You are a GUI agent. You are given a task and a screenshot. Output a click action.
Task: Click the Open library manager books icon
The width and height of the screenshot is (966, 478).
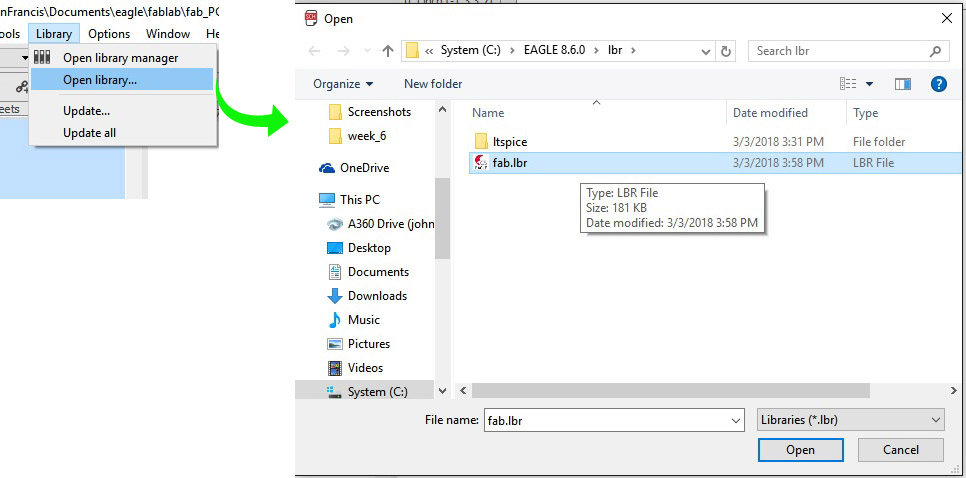[x=42, y=57]
